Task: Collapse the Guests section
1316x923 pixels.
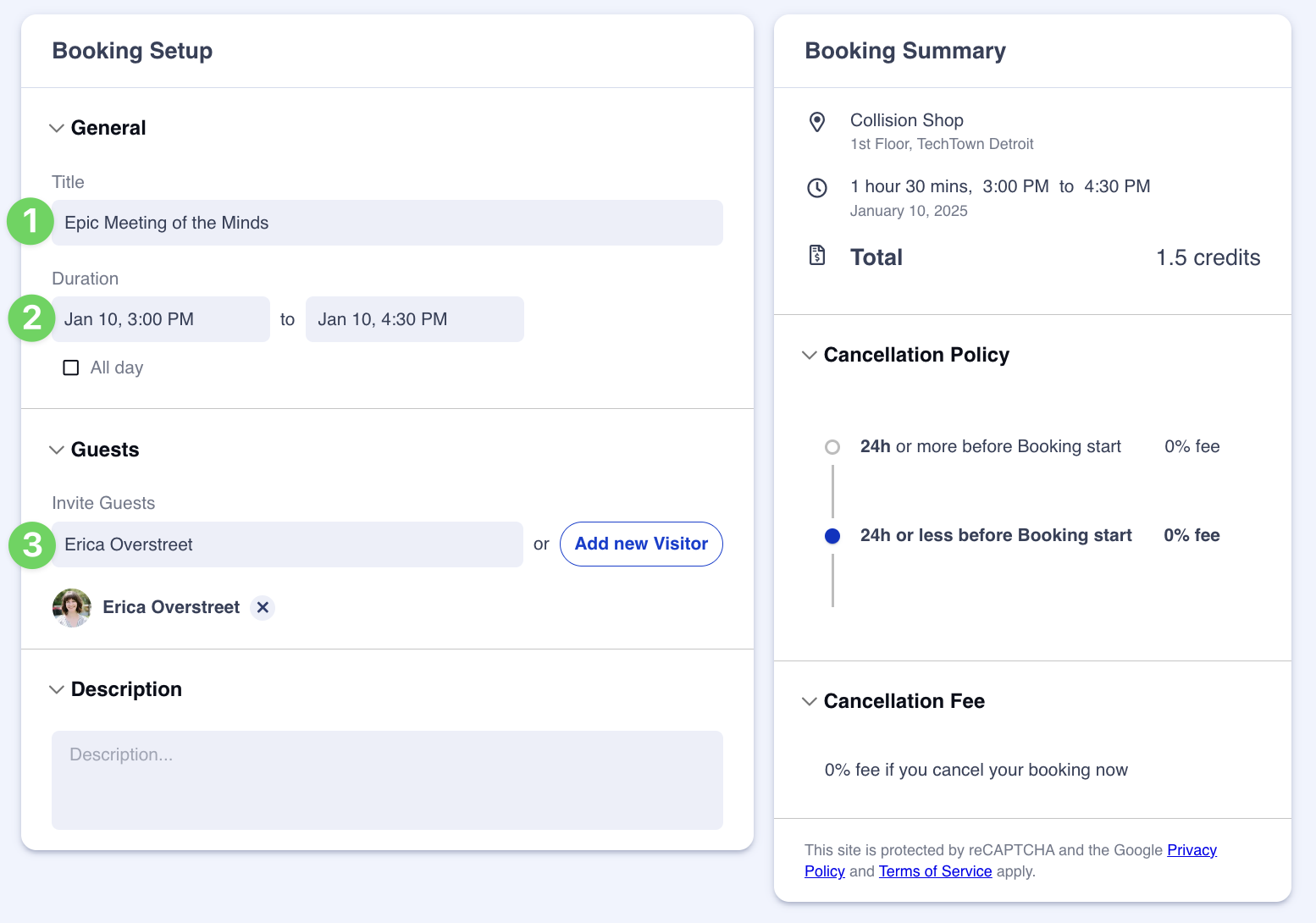Action: (x=57, y=450)
